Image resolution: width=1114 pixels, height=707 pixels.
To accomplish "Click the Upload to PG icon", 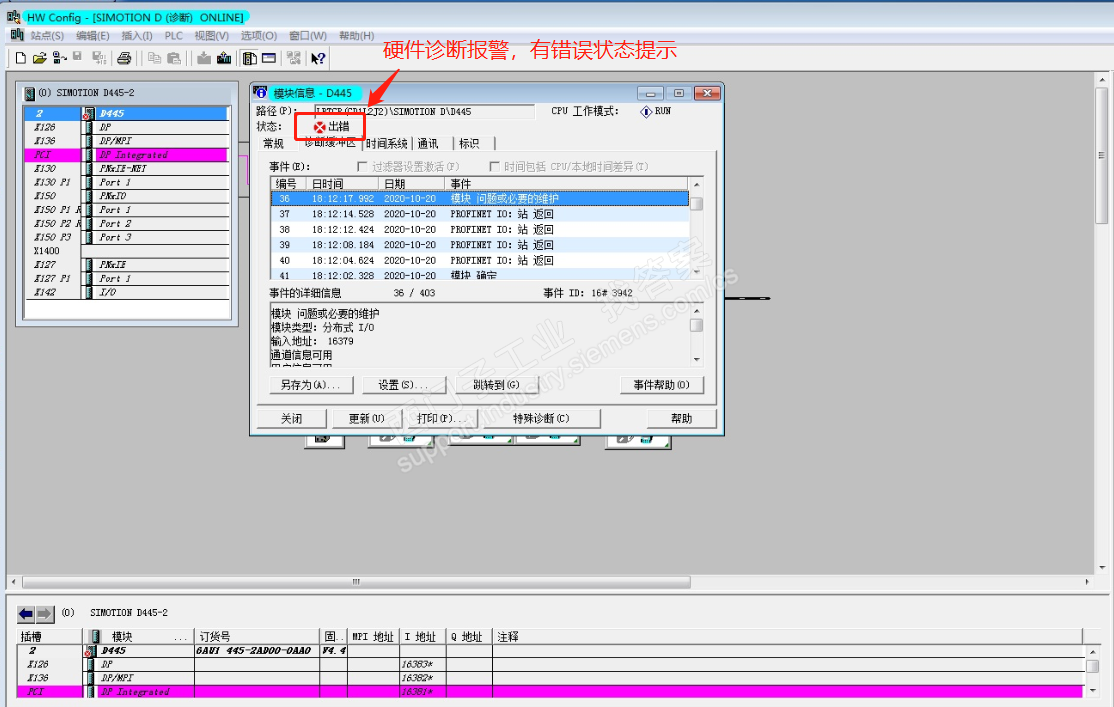I will [x=224, y=58].
